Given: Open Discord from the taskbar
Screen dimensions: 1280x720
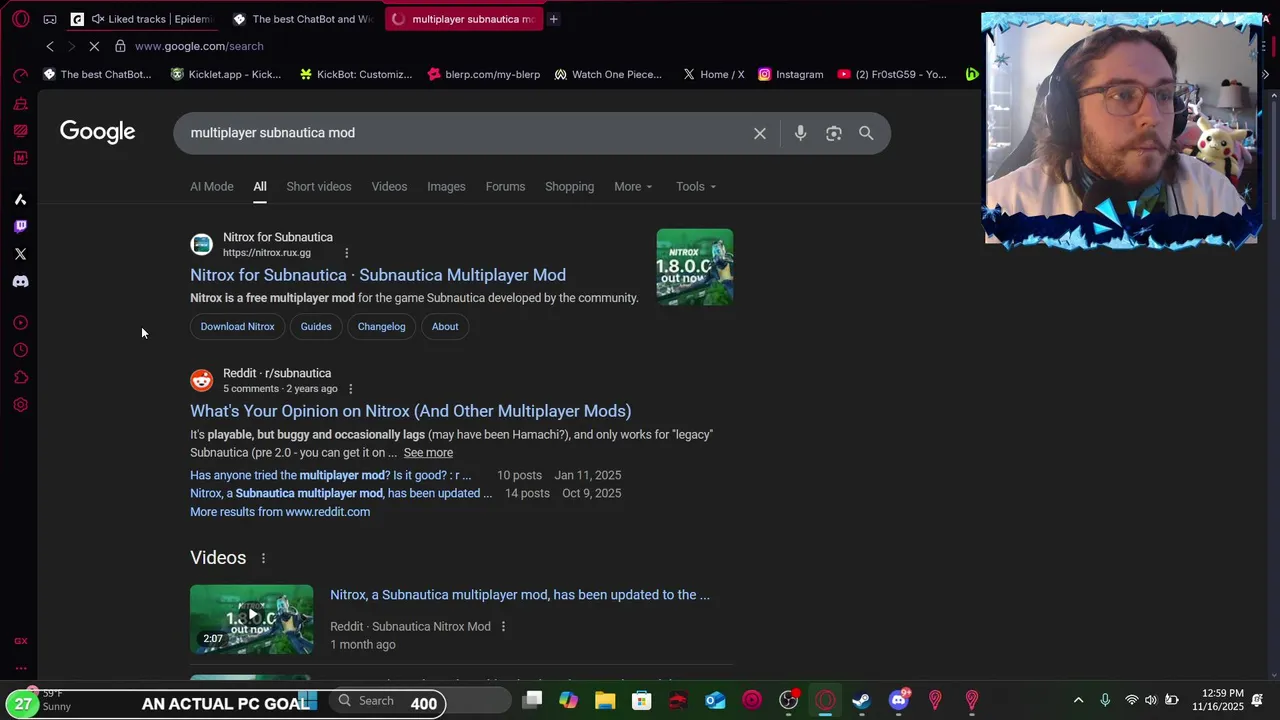Looking at the screenshot, I should pyautogui.click(x=898, y=701).
